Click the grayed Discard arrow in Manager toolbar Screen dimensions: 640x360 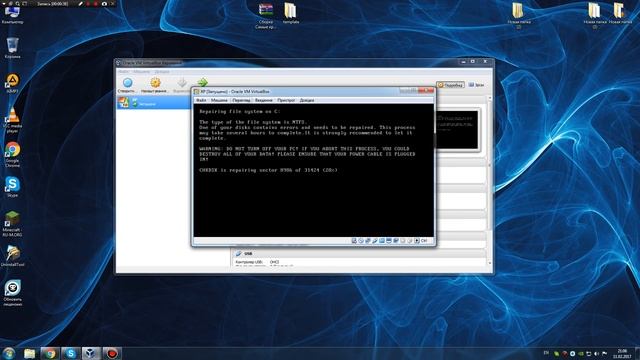[182, 83]
